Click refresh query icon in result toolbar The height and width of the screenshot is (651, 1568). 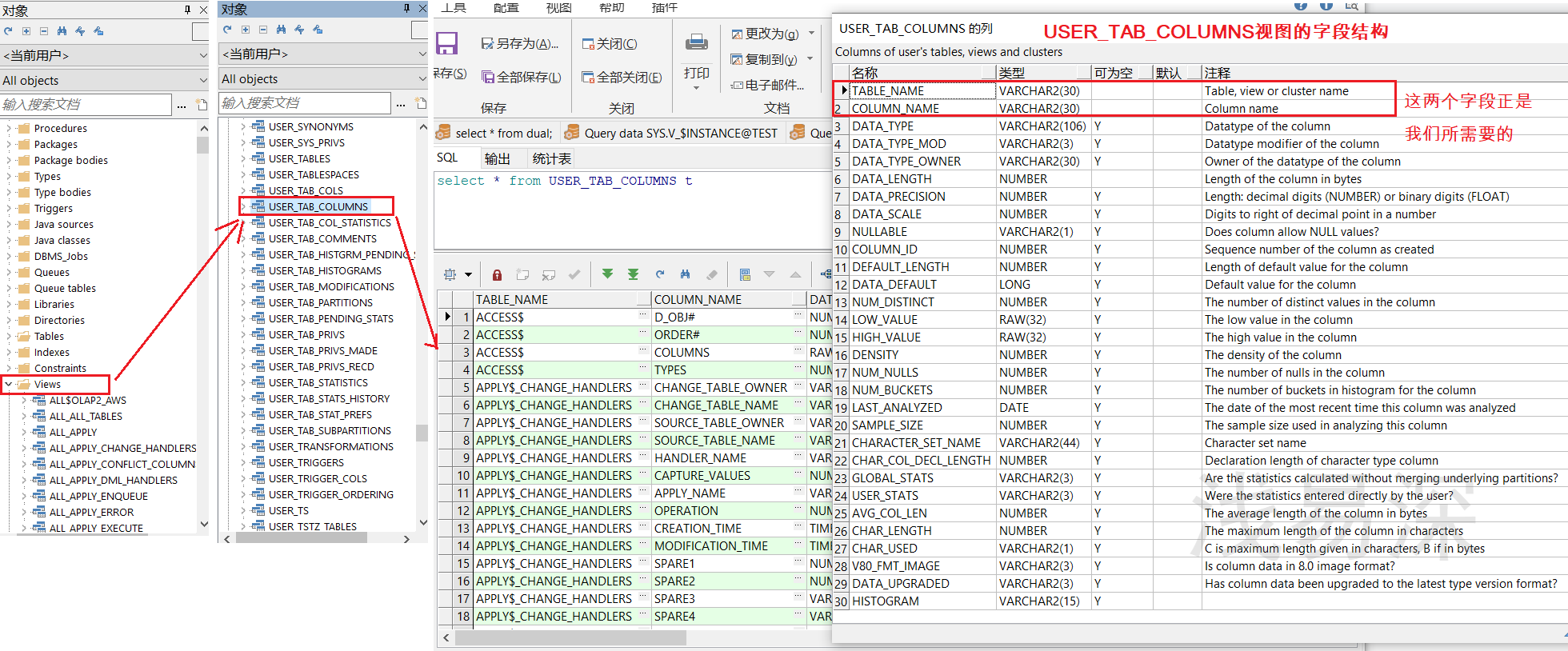pos(660,274)
